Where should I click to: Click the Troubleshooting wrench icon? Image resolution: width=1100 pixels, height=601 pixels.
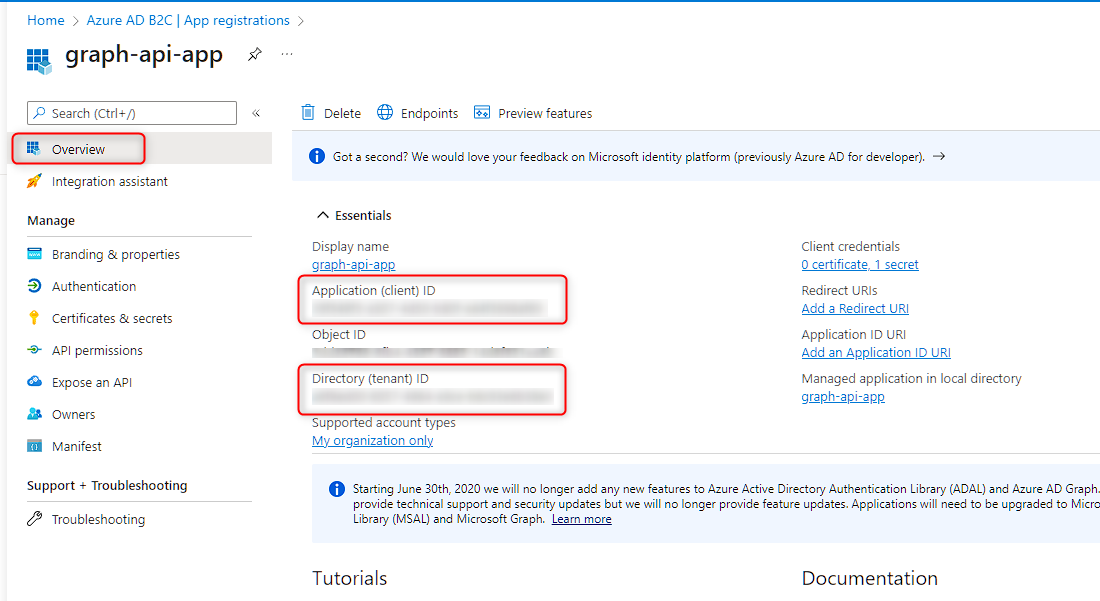pos(34,519)
